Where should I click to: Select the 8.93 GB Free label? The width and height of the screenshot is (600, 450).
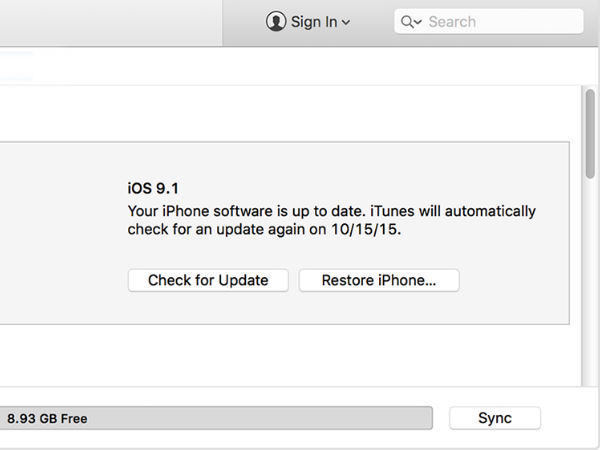pyautogui.click(x=47, y=419)
